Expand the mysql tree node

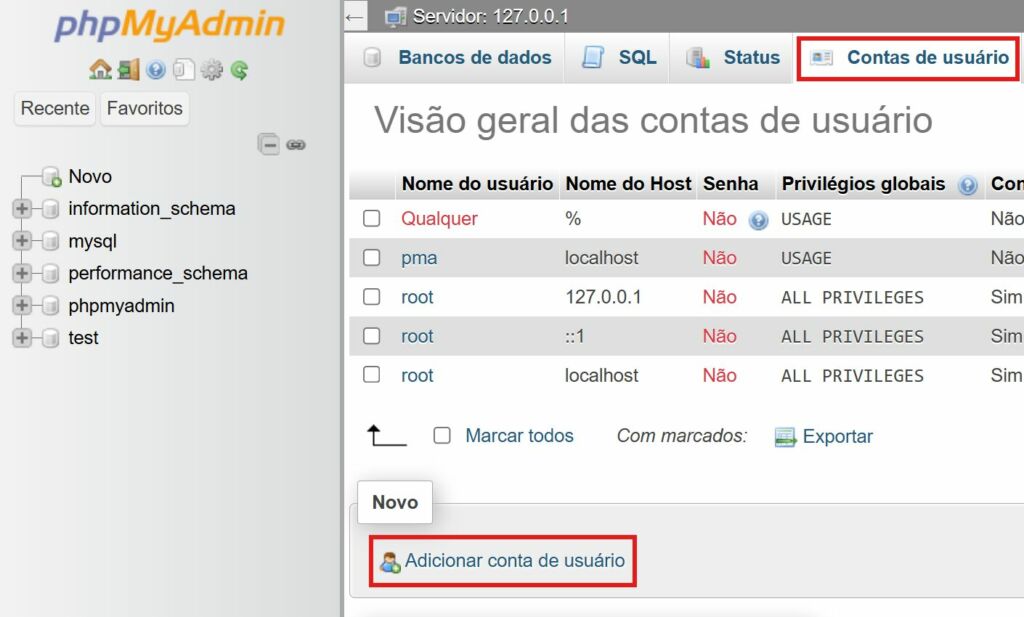click(x=22, y=241)
